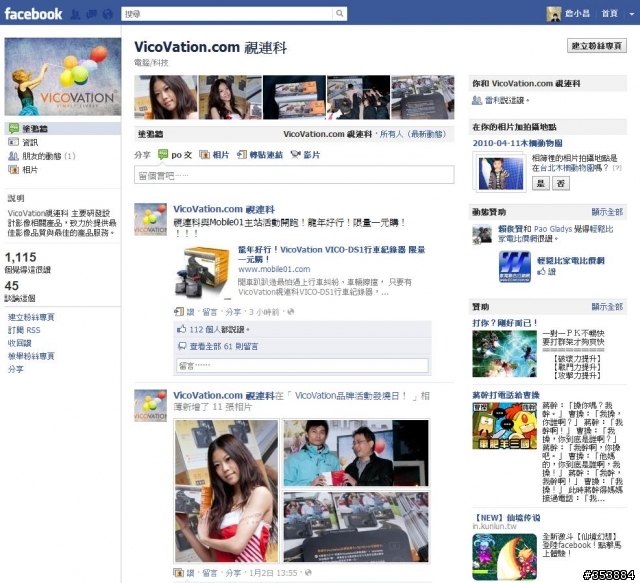The width and height of the screenshot is (640, 583).
Task: Open 輕鬆比家電比價網 sponsored page link
Action: (x=571, y=260)
